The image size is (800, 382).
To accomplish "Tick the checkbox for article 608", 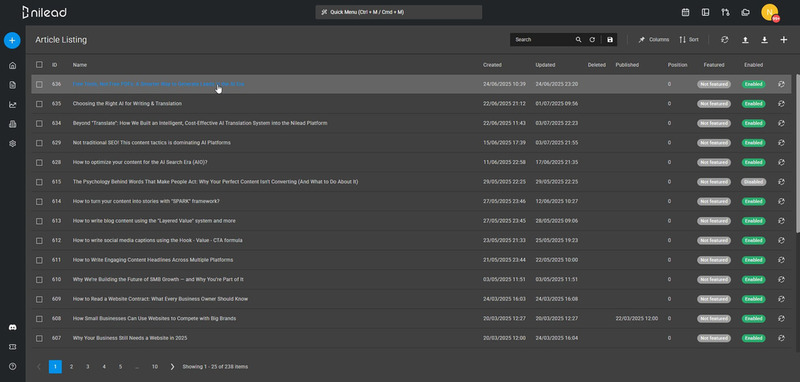I will click(x=39, y=319).
